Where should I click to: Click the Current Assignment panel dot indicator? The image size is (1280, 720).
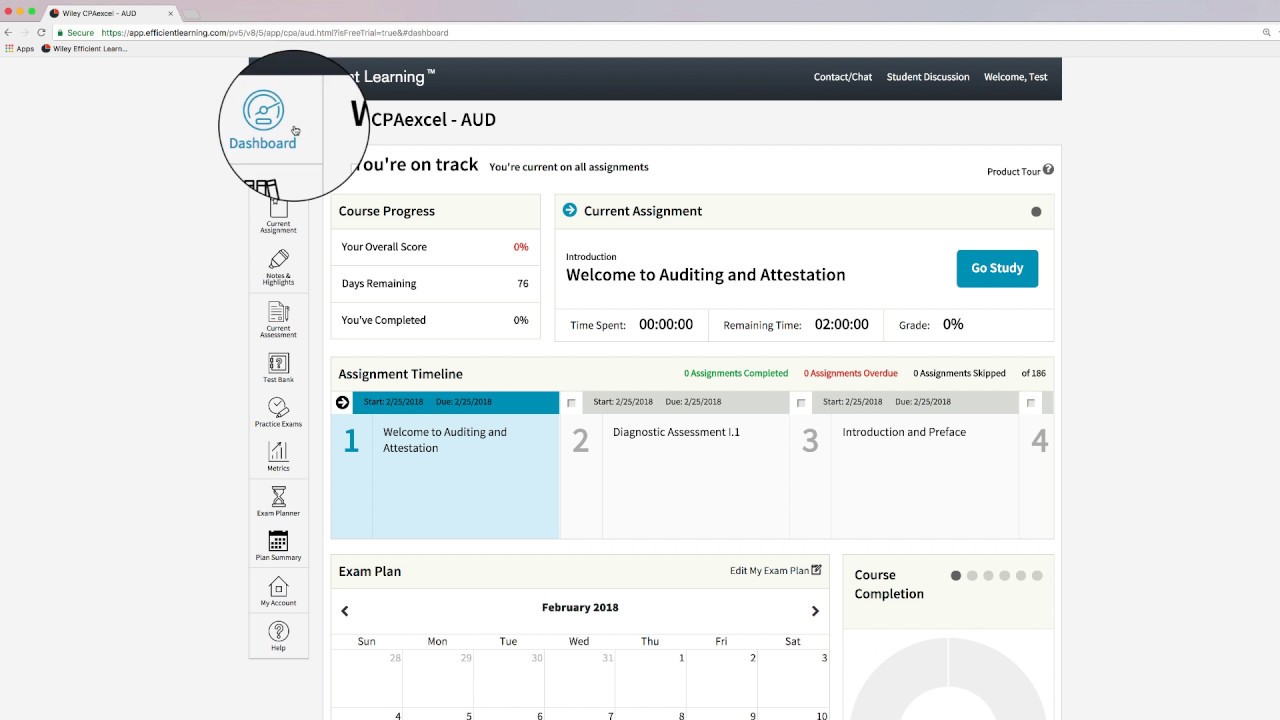pos(1036,211)
